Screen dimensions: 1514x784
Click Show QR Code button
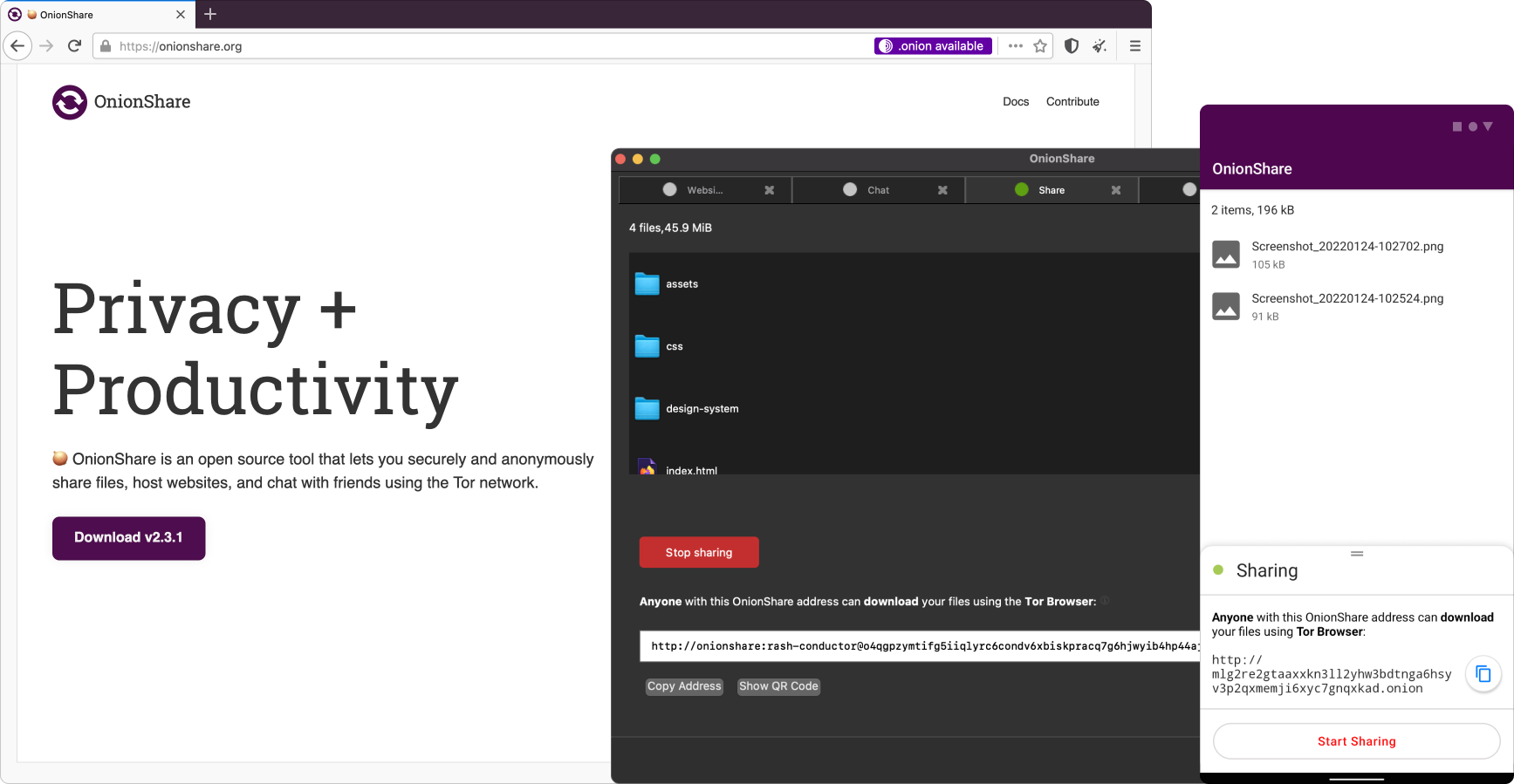(x=778, y=687)
